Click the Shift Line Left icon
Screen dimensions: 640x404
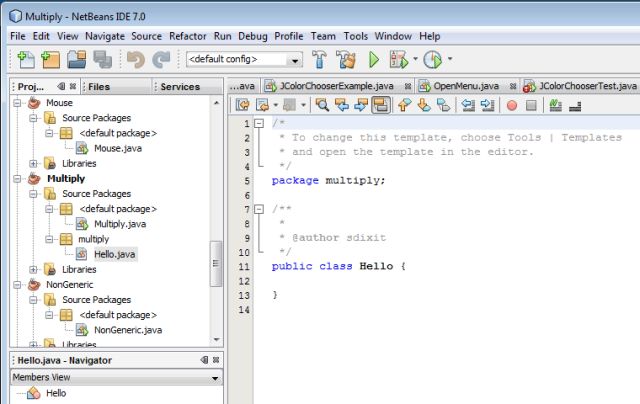tap(468, 105)
